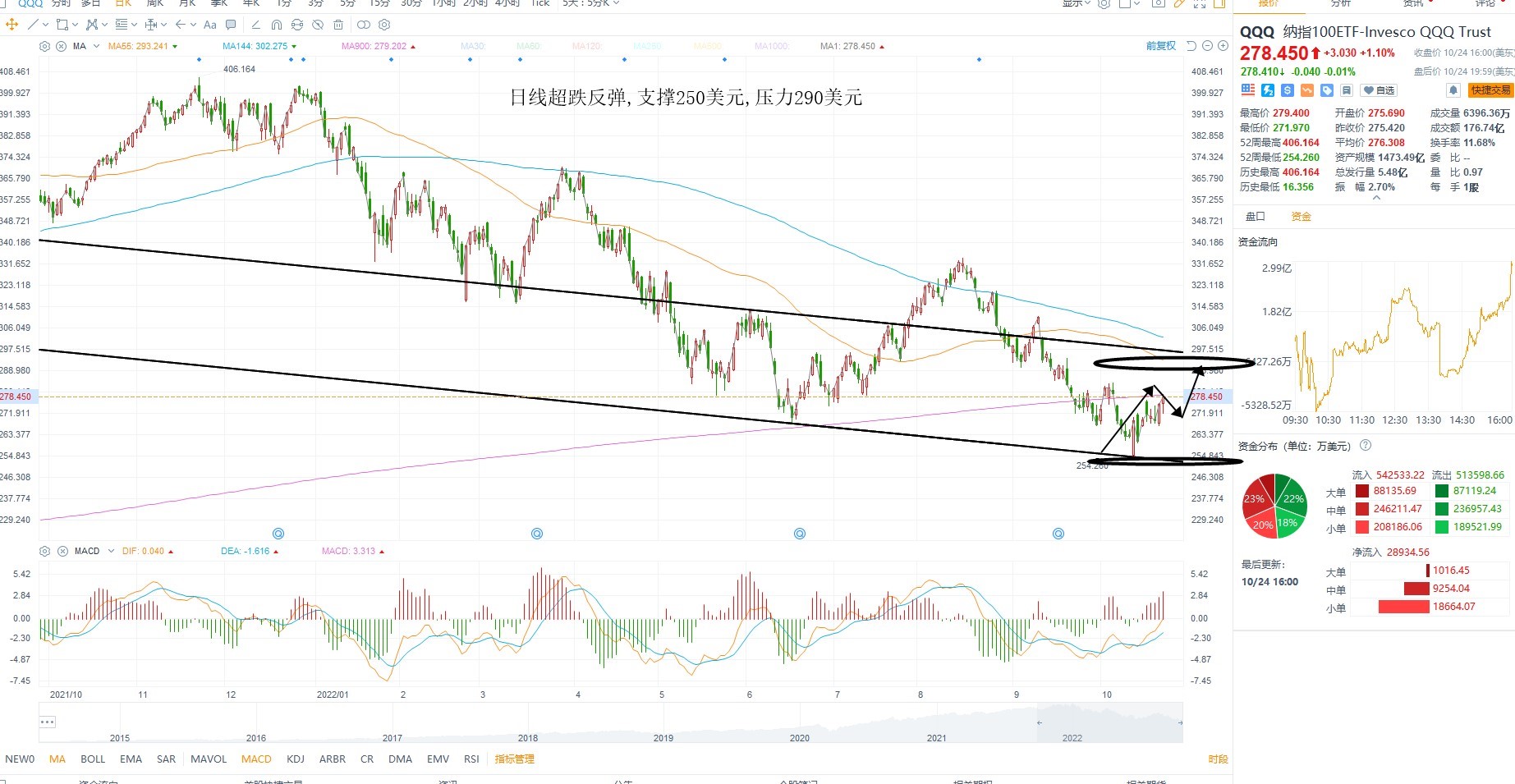
Task: Open 指标管理 indicator management link
Action: pos(515,759)
